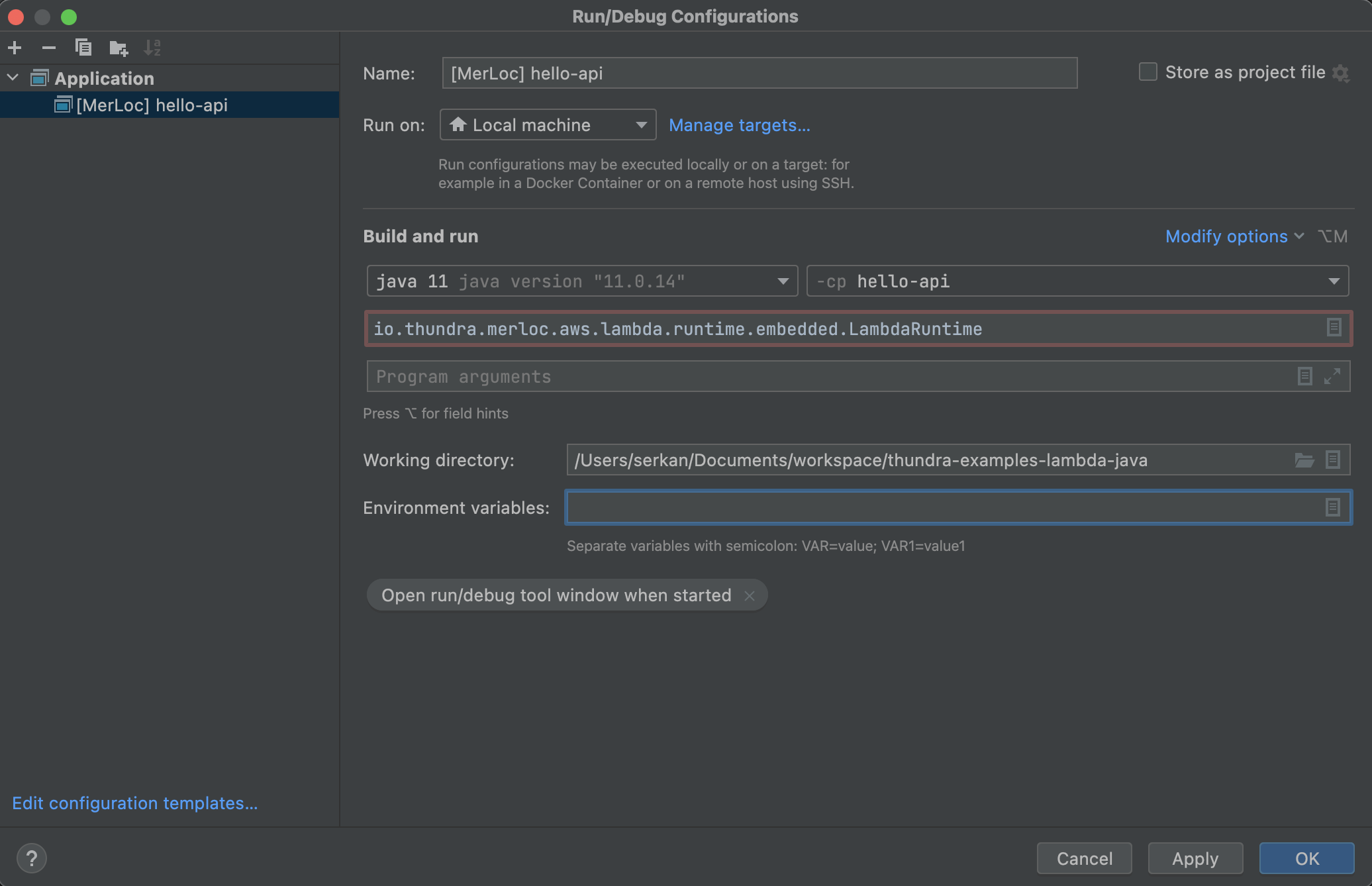Open the environment variables editor icon
Viewport: 1372px width, 886px height.
(1333, 507)
